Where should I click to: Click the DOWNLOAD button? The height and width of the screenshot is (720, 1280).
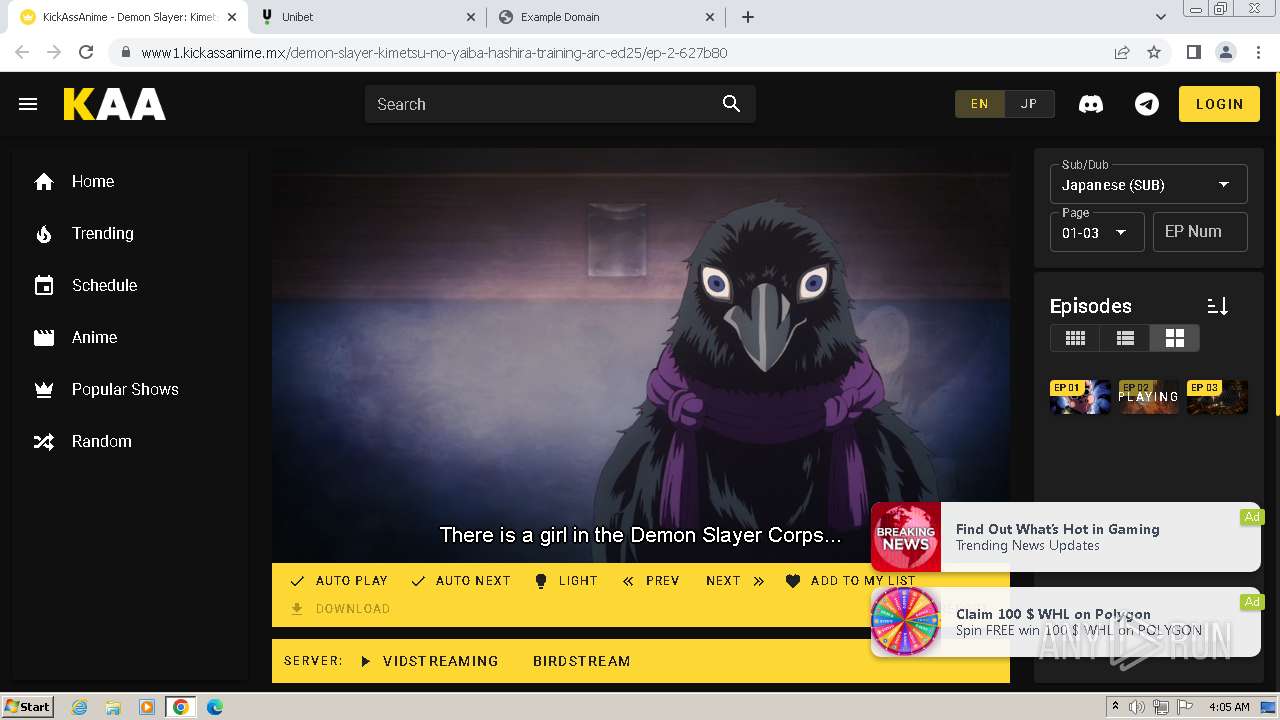(x=340, y=609)
